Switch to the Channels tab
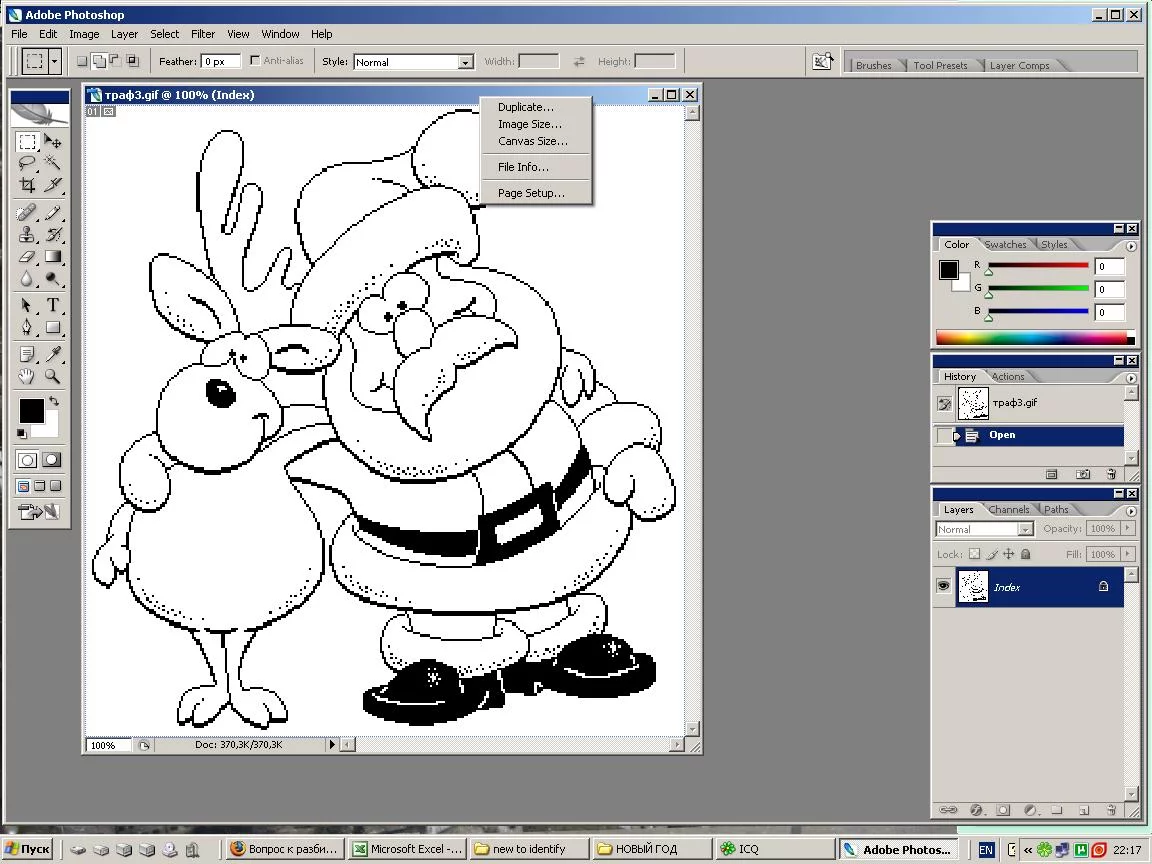 1009,509
